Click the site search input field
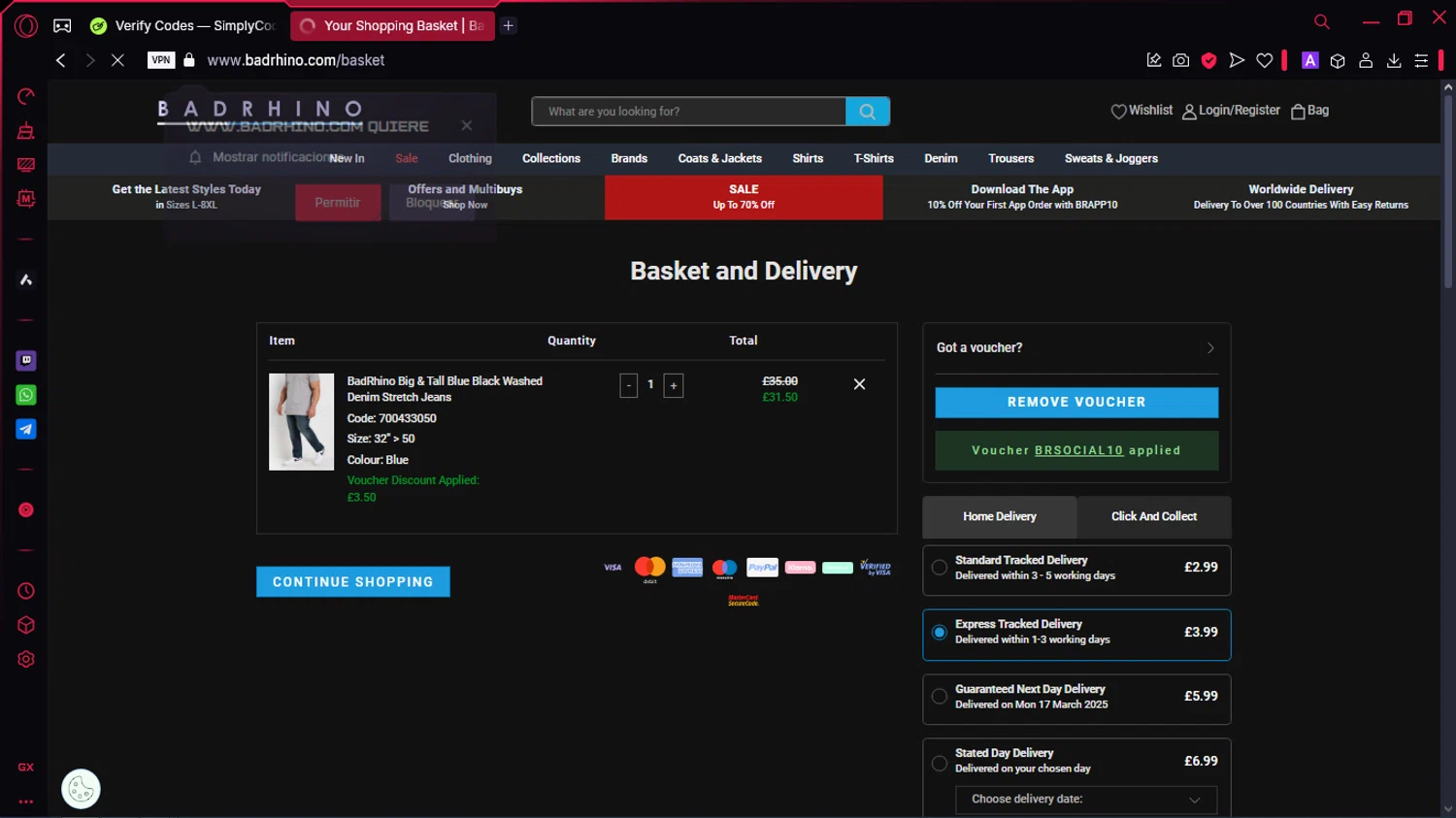This screenshot has width=1456, height=818. (x=689, y=112)
